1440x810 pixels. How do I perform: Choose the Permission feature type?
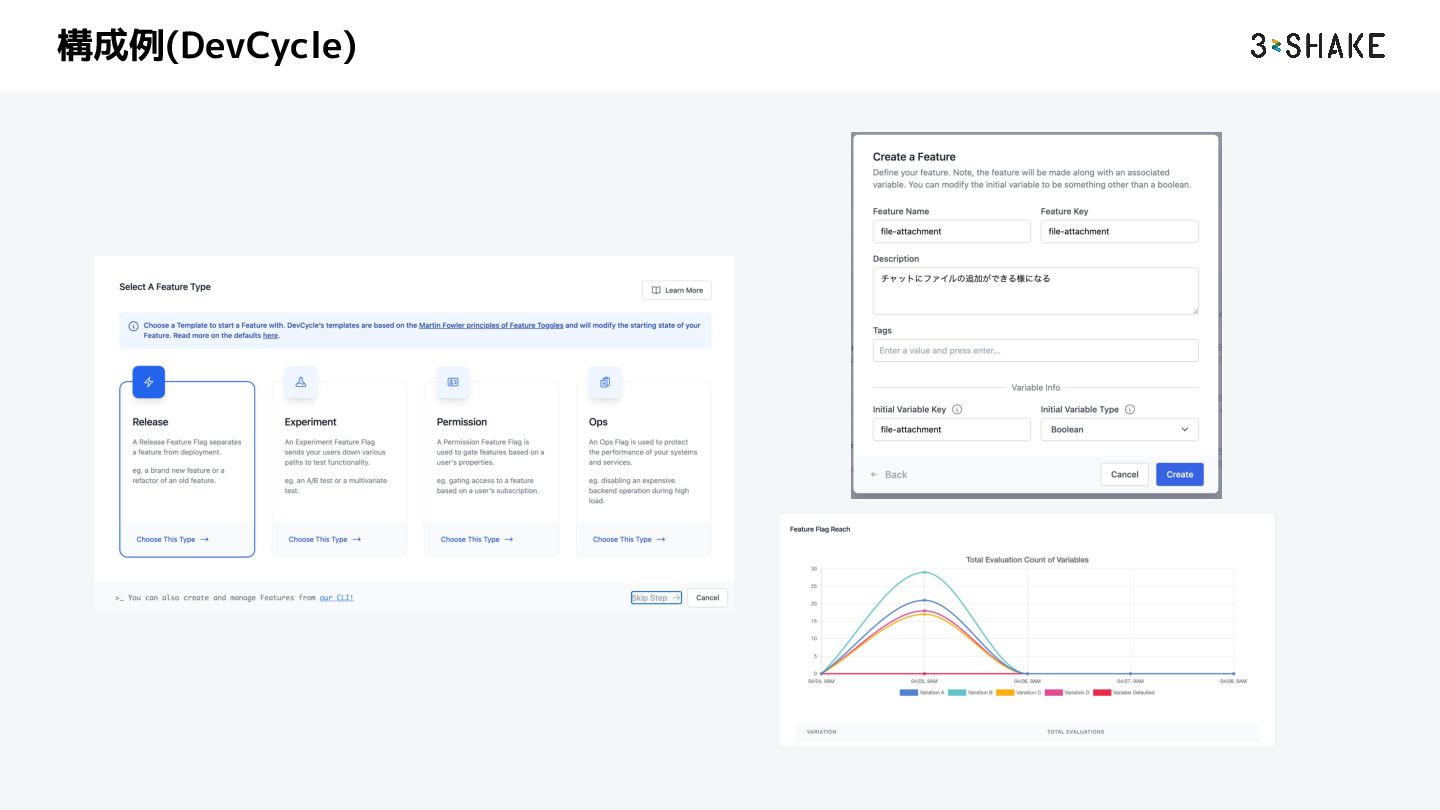tap(476, 539)
